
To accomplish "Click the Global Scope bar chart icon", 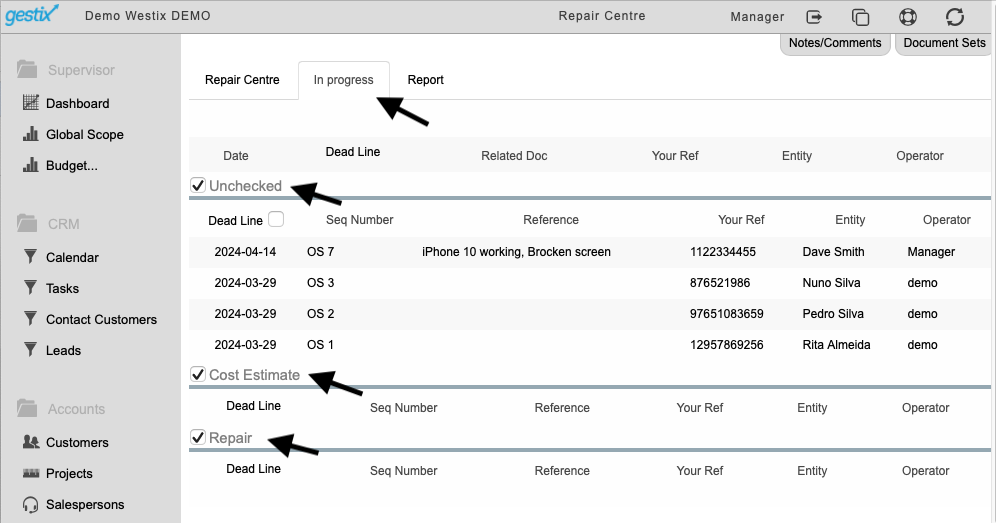I will pyautogui.click(x=30, y=133).
